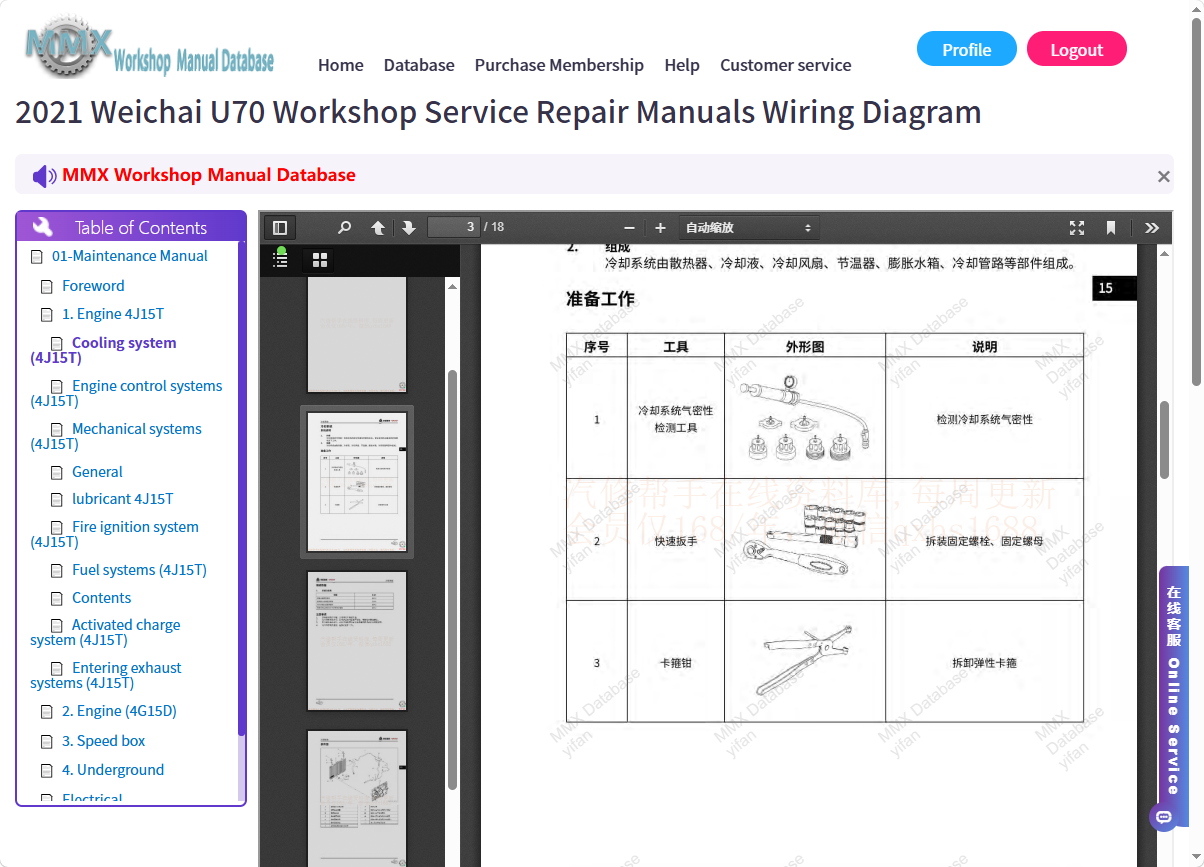The image size is (1204, 867).
Task: Click the bookmark current view icon
Action: 1111,228
